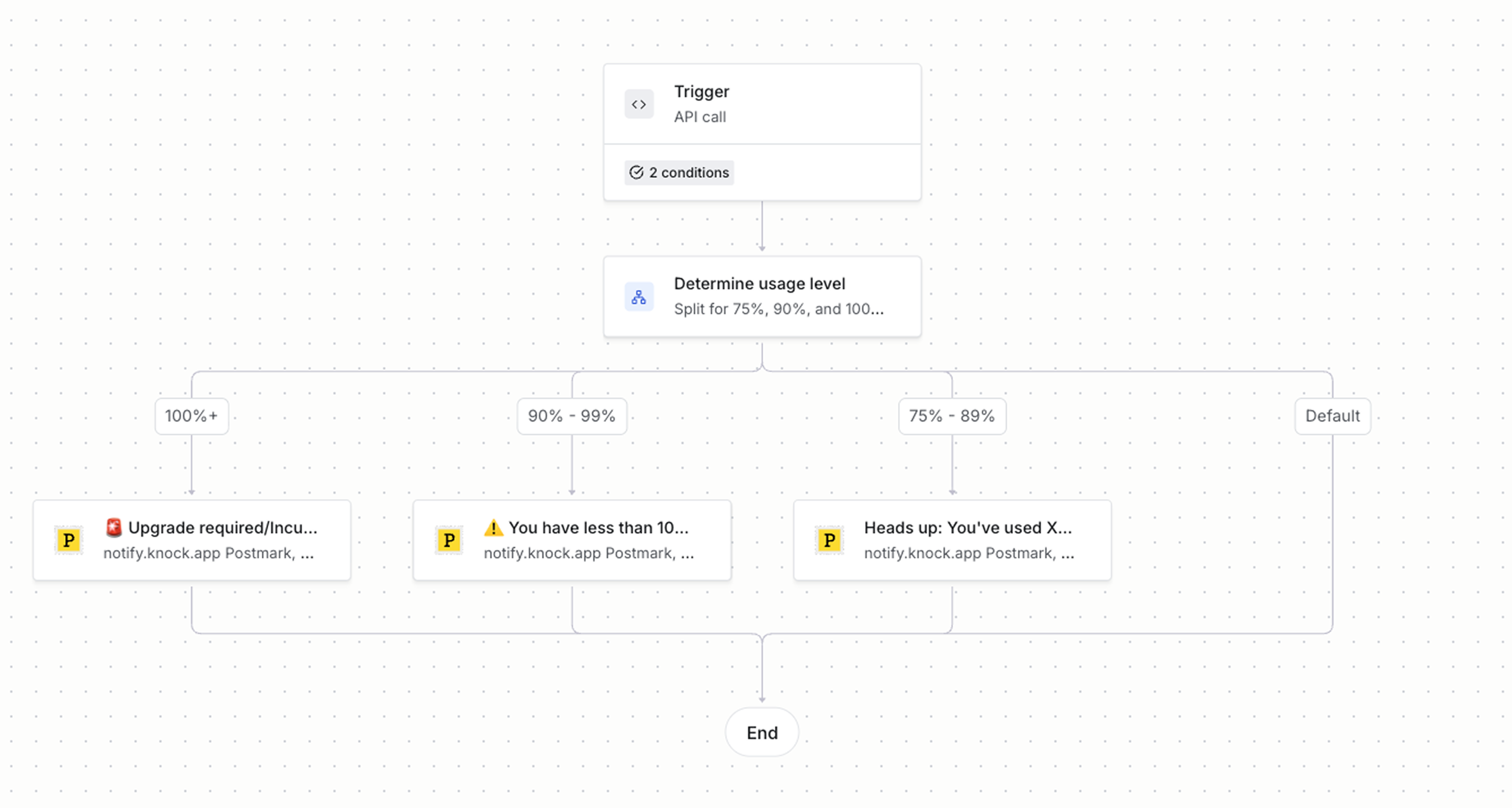Click the checkmark icon in the conditions badge
Screen dimensions: 1512x808
click(636, 172)
